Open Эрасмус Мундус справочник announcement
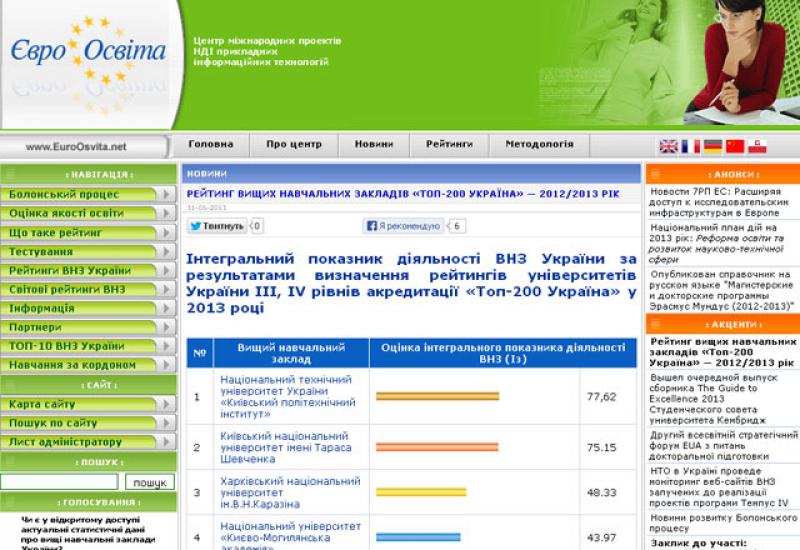 (721, 290)
